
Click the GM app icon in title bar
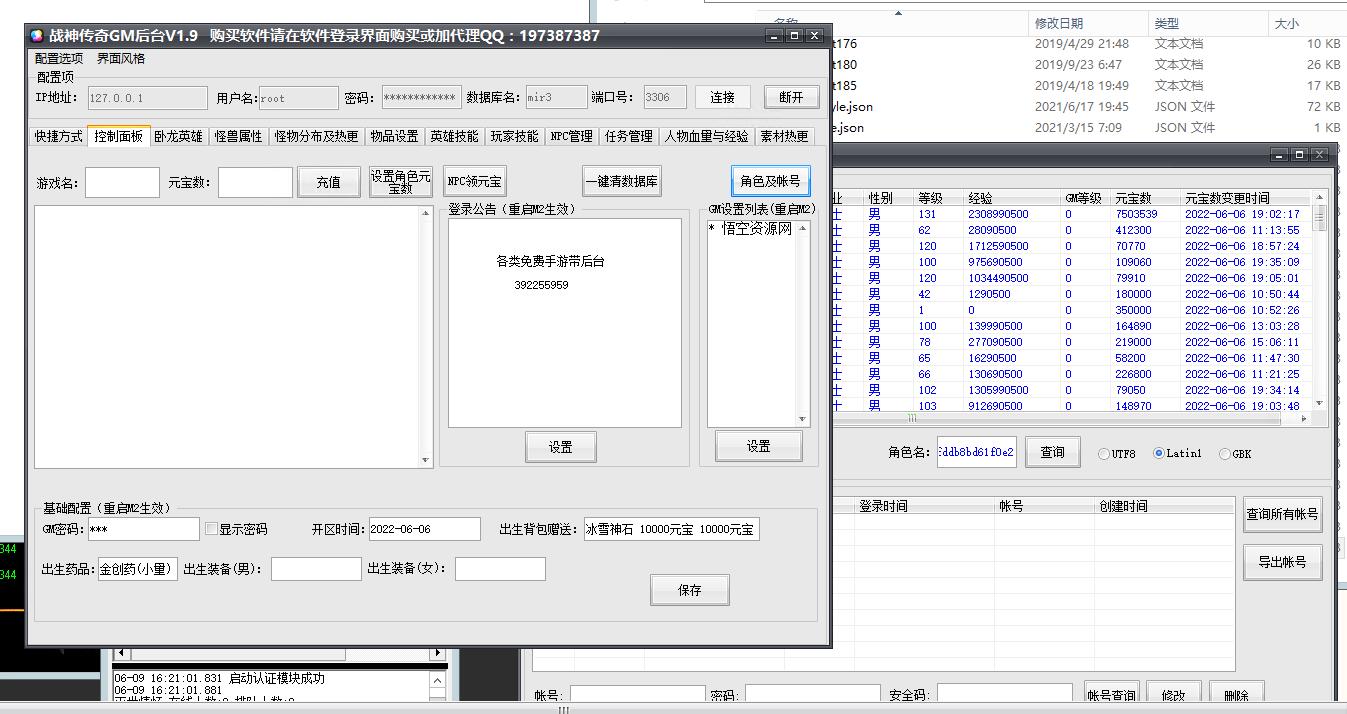coord(37,36)
